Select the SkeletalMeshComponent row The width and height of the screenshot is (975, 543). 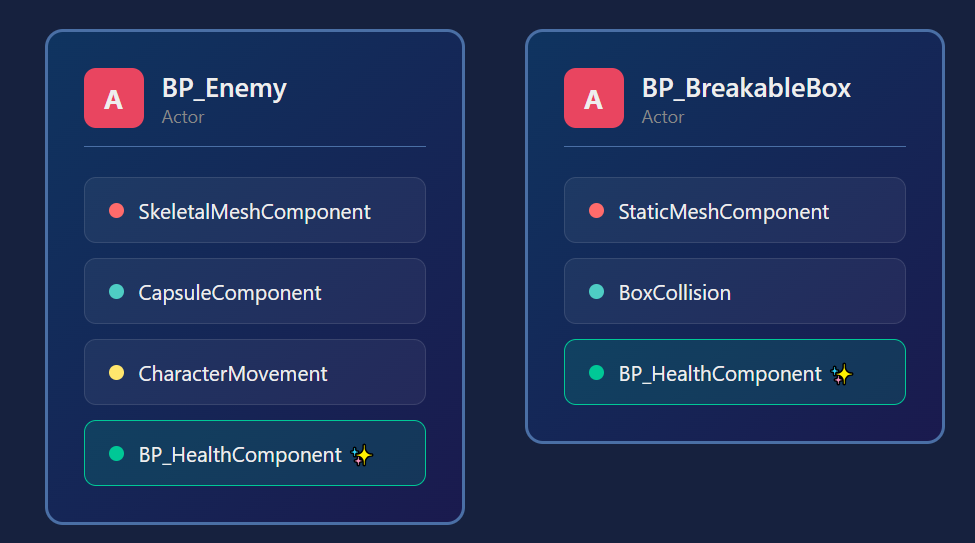tap(254, 211)
